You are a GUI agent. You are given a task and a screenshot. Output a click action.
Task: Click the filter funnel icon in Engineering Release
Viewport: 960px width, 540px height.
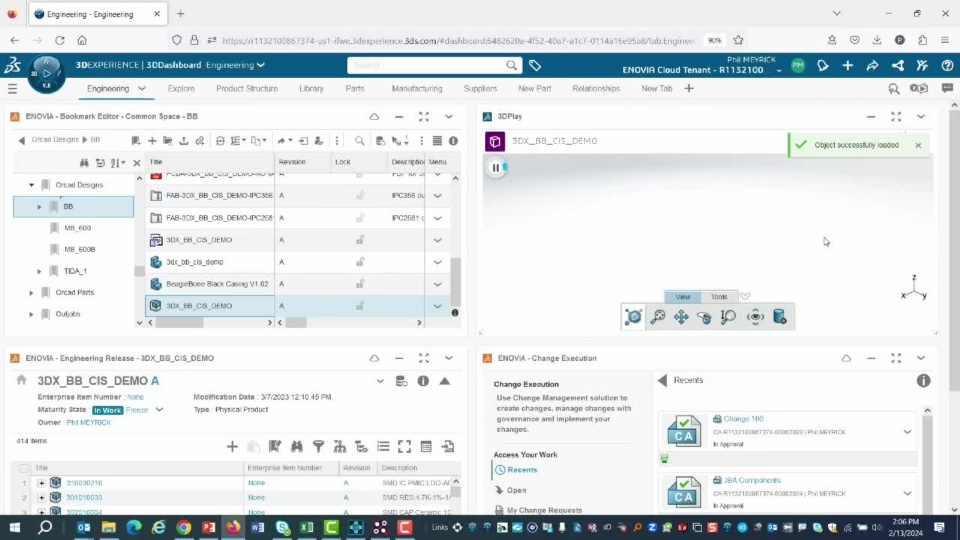(318, 446)
